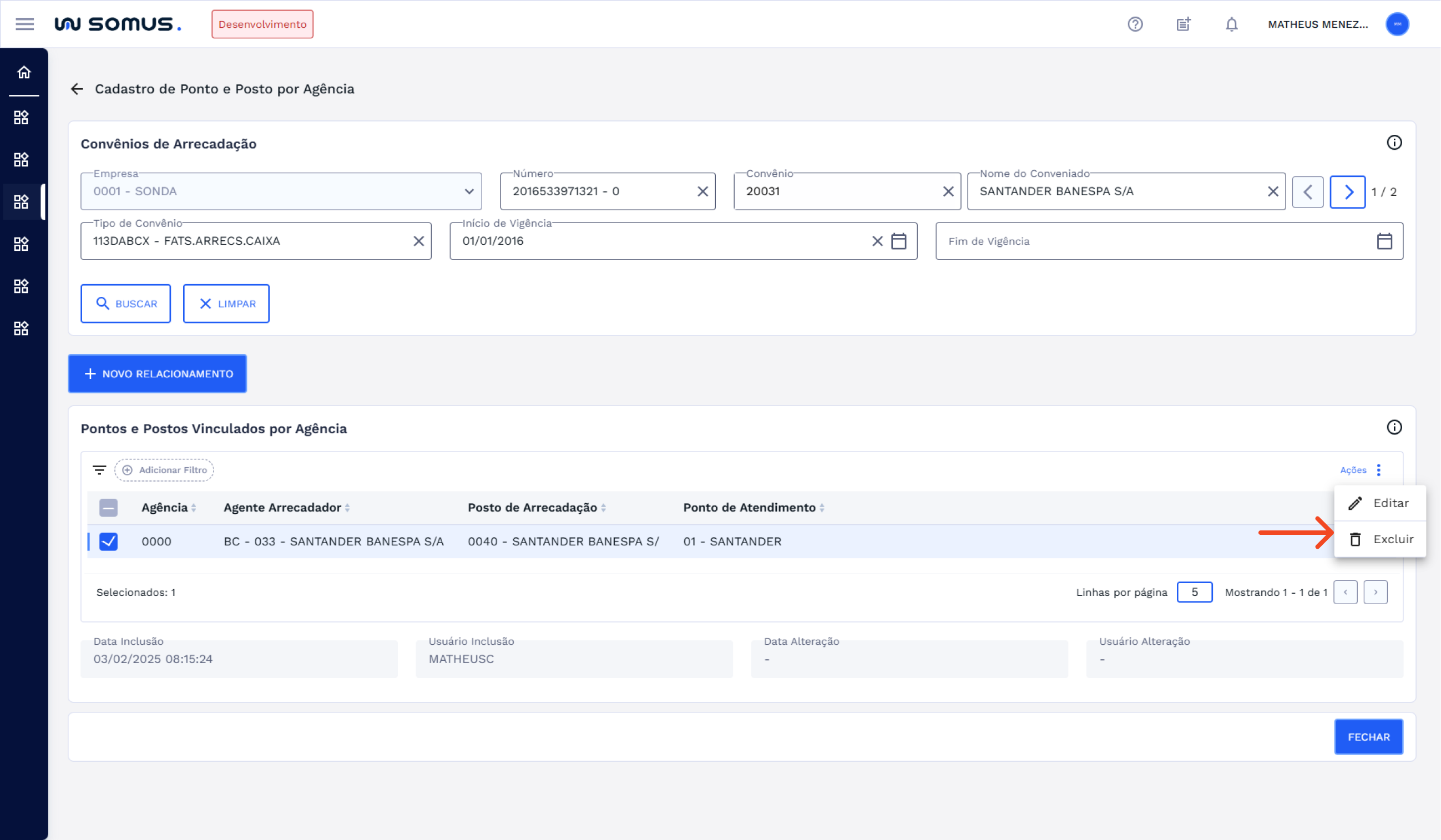This screenshot has width=1441, height=840.
Task: Choose Excluir from the actions menu
Action: (x=1381, y=539)
